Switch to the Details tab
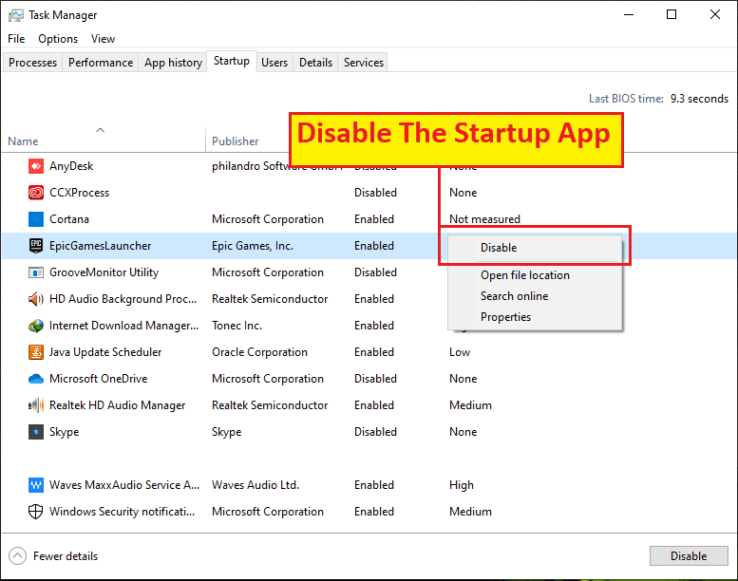The width and height of the screenshot is (738, 581). (315, 63)
